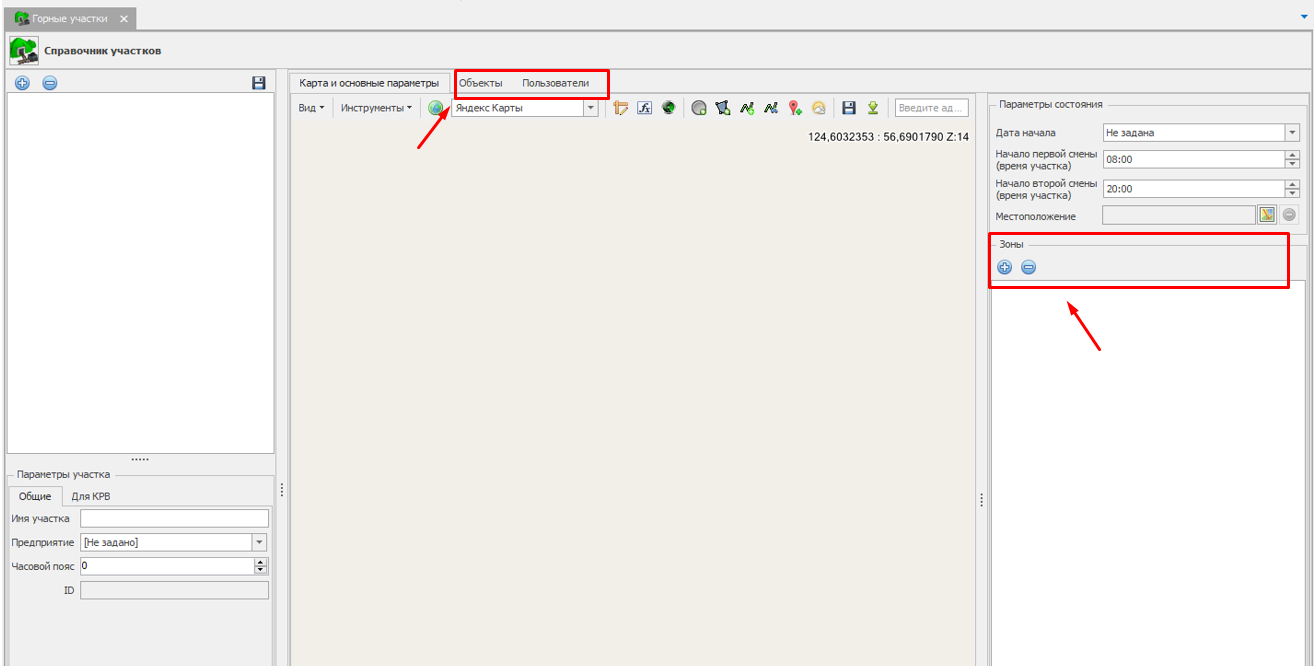Click the Имя участка input field

[x=174, y=518]
